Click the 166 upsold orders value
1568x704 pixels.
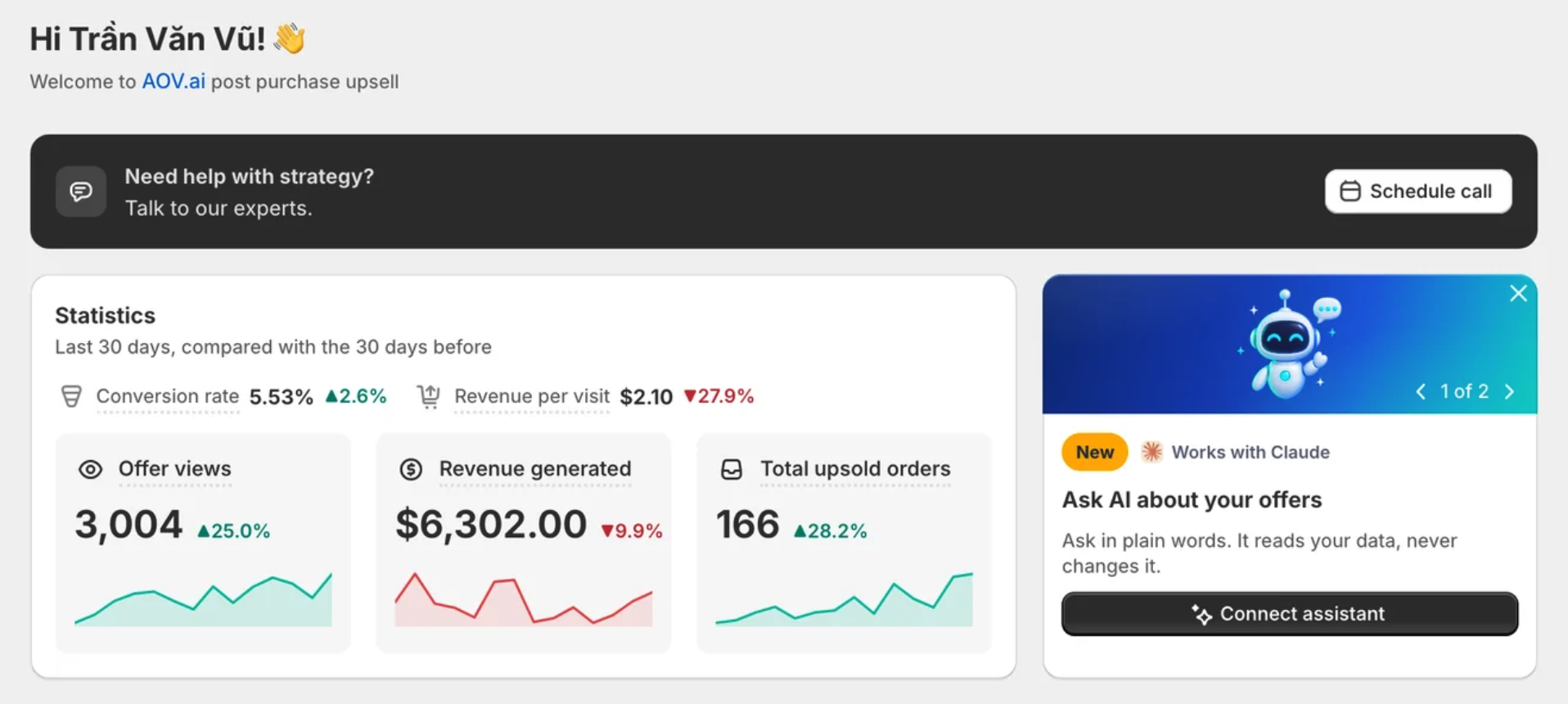(748, 525)
